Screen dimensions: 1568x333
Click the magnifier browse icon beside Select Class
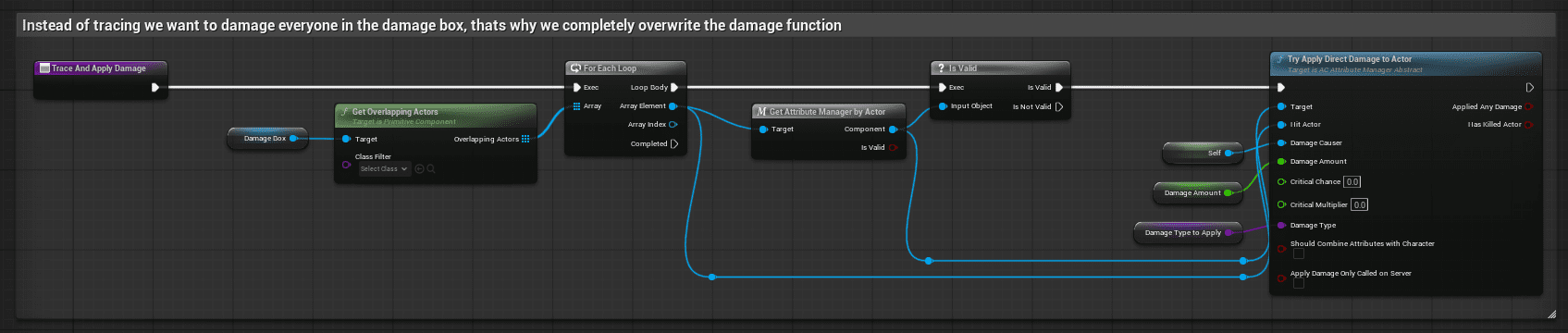430,169
